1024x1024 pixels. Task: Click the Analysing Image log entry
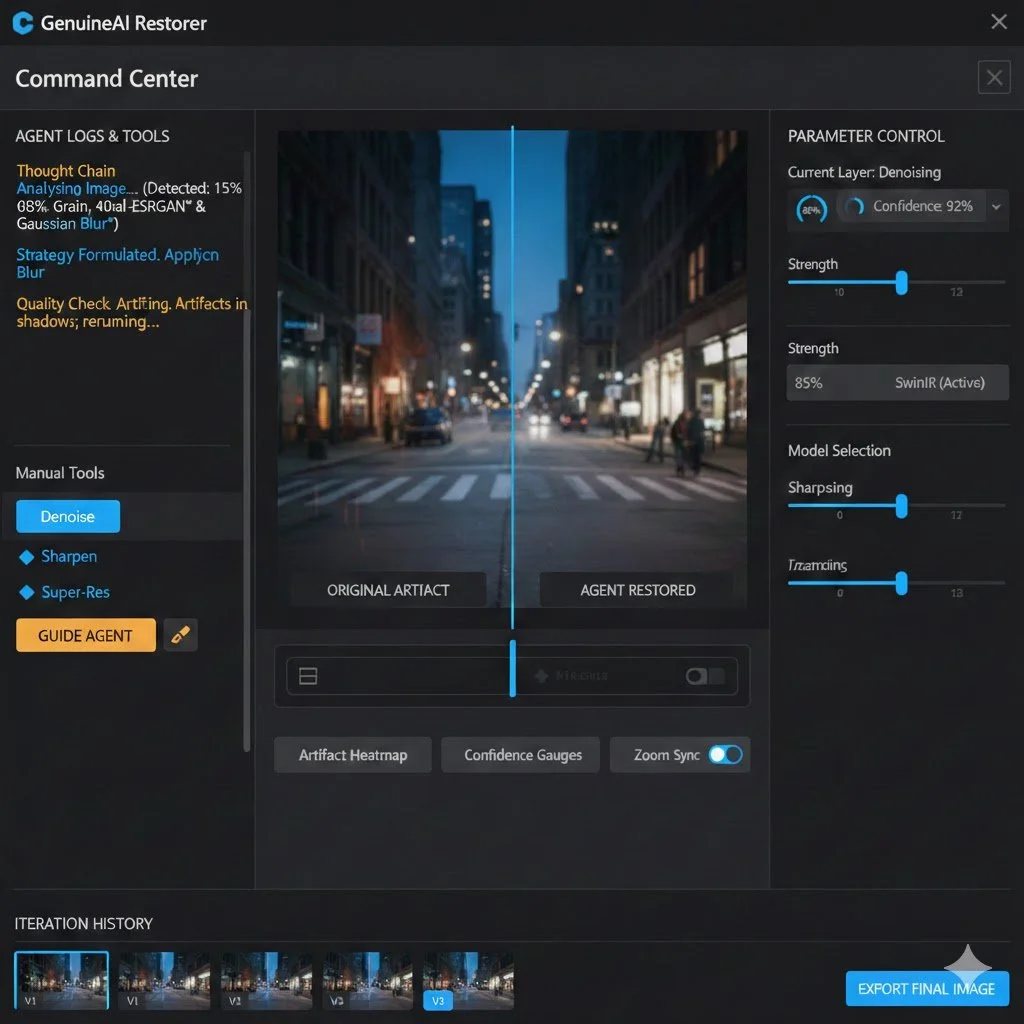coord(129,206)
